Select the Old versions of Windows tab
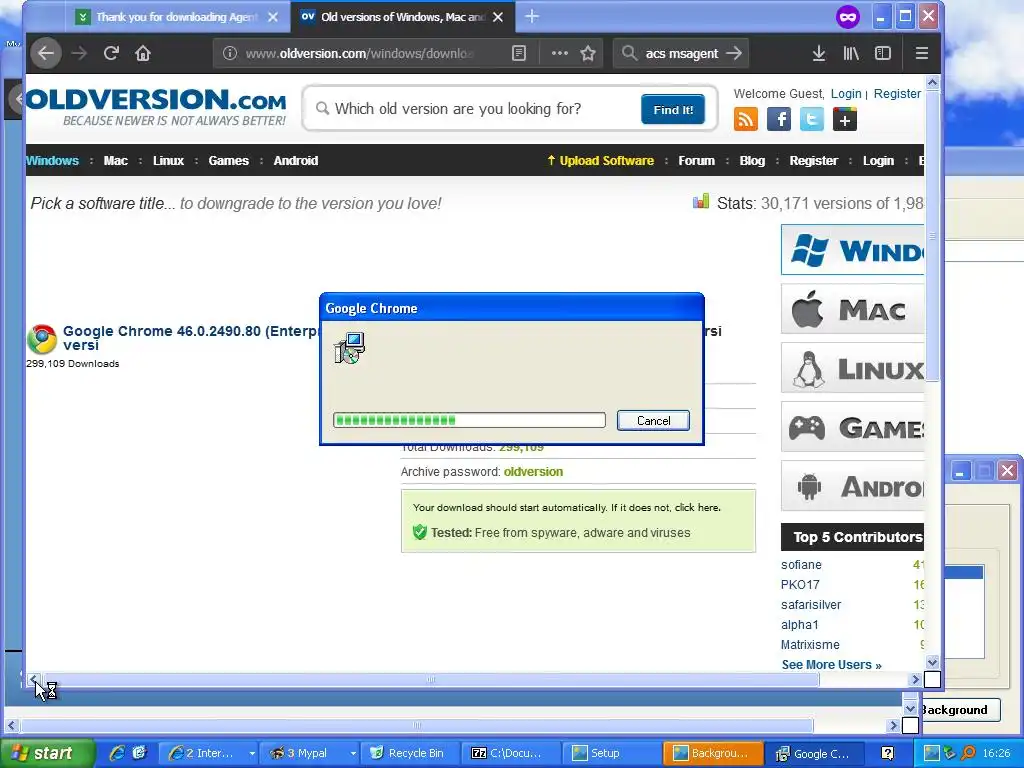1024x768 pixels. click(403, 17)
